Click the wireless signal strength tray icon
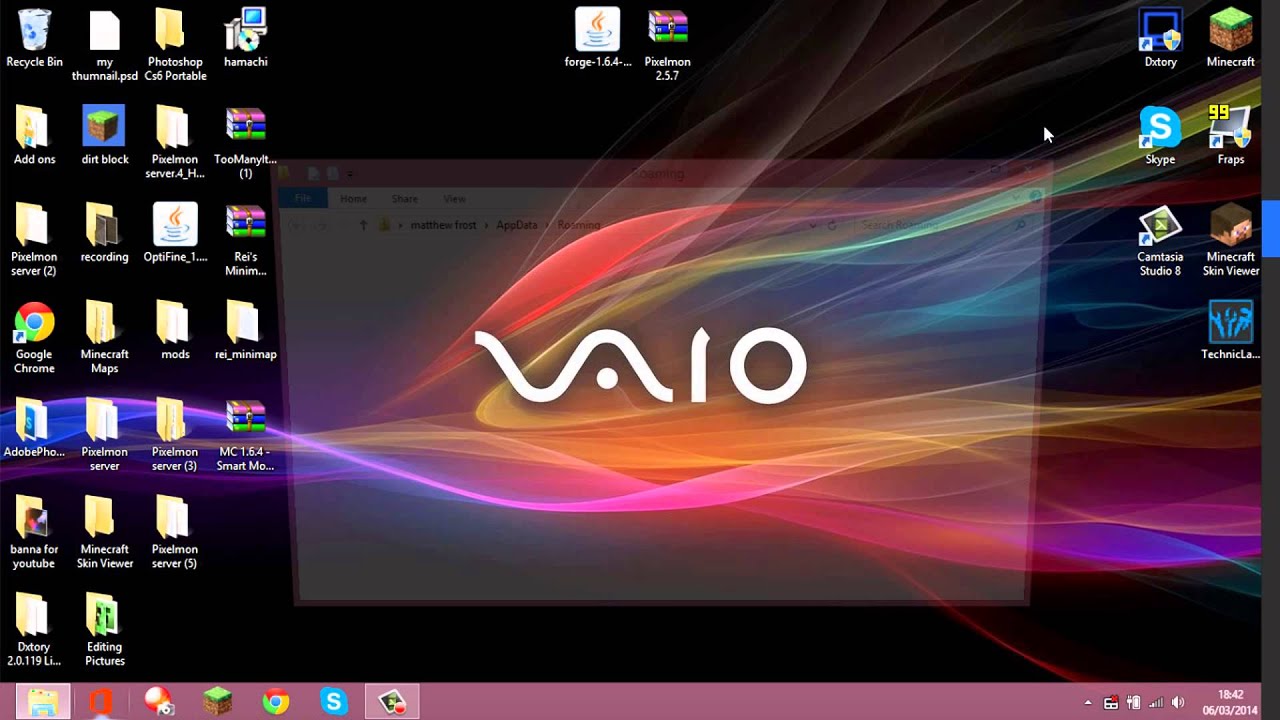Image resolution: width=1280 pixels, height=720 pixels. 1156,703
